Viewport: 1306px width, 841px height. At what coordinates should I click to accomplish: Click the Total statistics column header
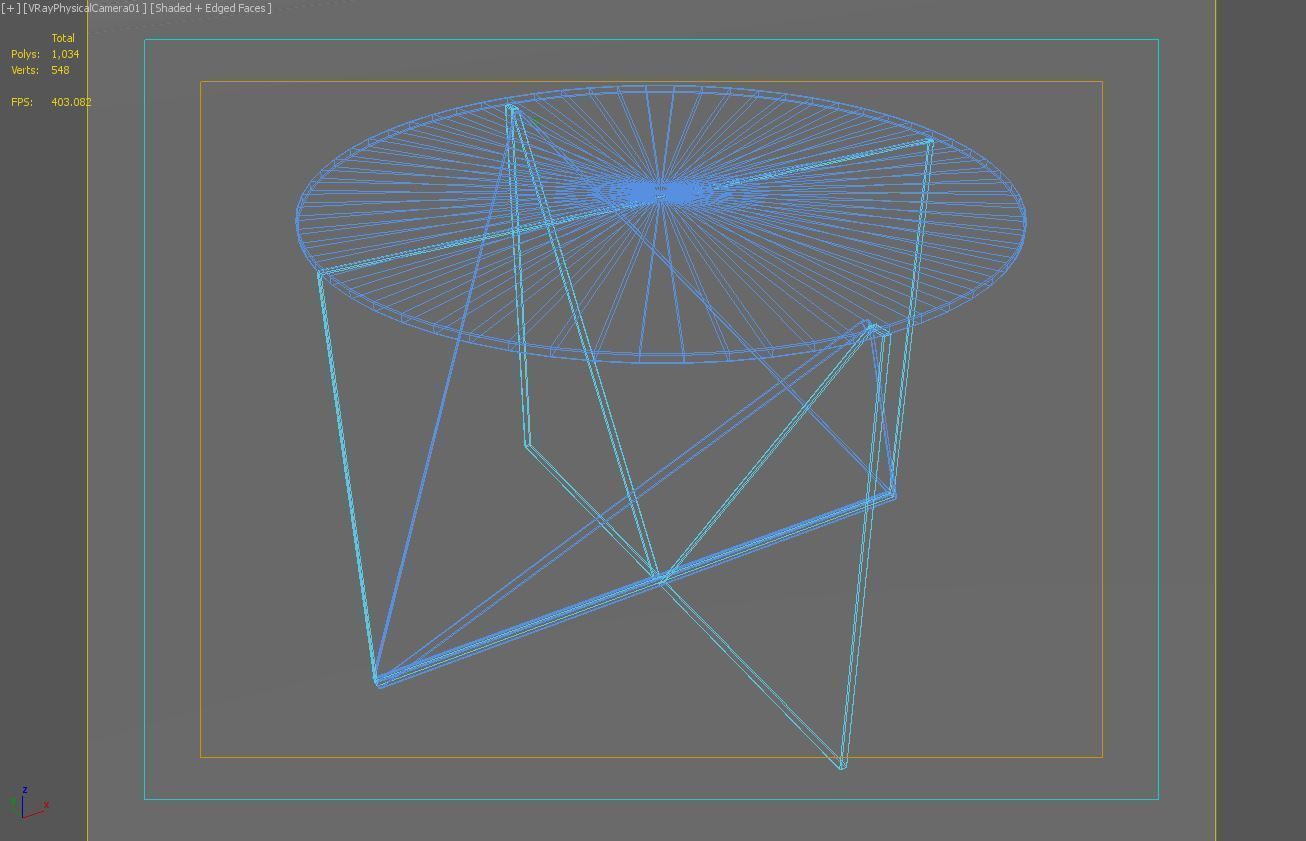63,38
